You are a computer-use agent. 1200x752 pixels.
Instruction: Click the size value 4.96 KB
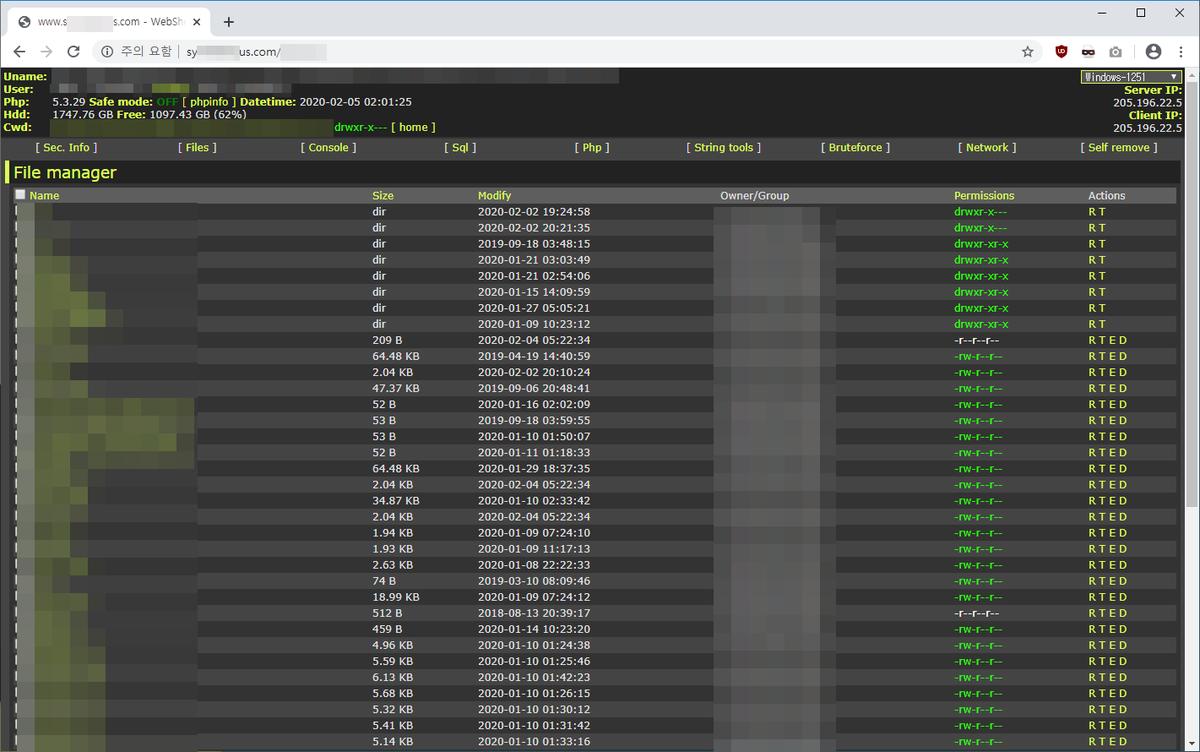pyautogui.click(x=392, y=645)
